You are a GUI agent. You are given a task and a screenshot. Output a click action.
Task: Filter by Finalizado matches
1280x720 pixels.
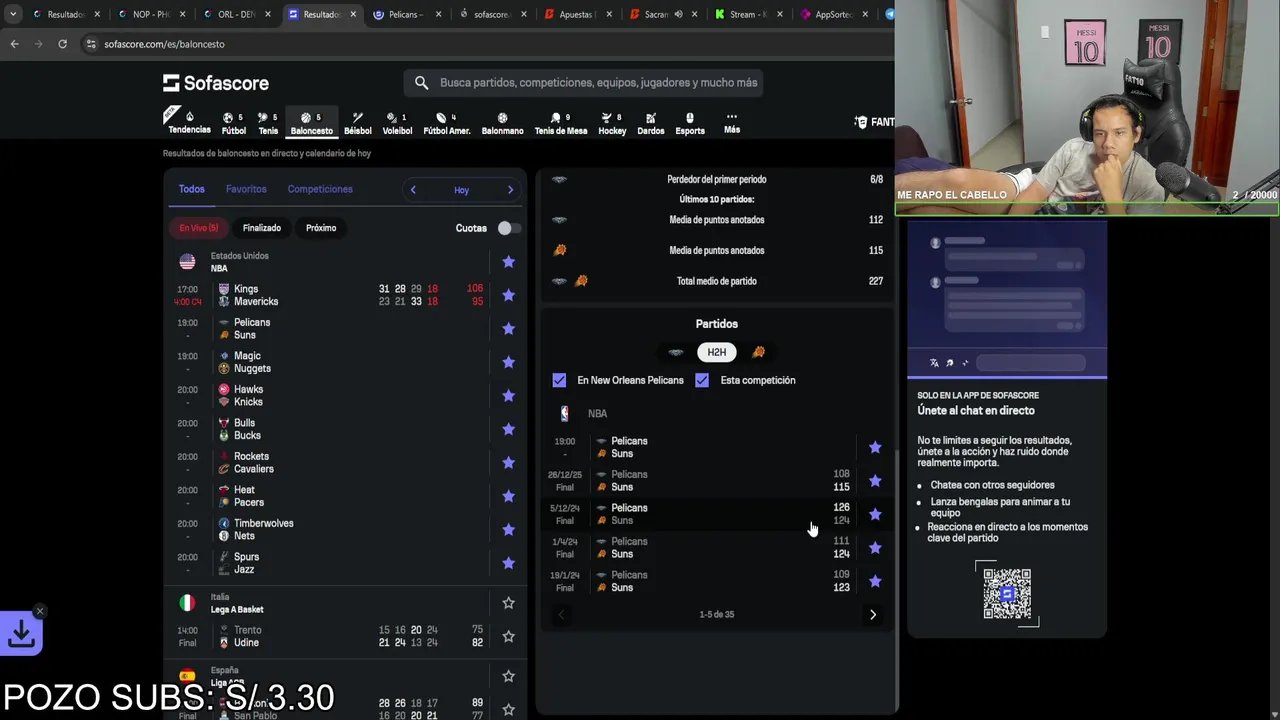point(262,228)
